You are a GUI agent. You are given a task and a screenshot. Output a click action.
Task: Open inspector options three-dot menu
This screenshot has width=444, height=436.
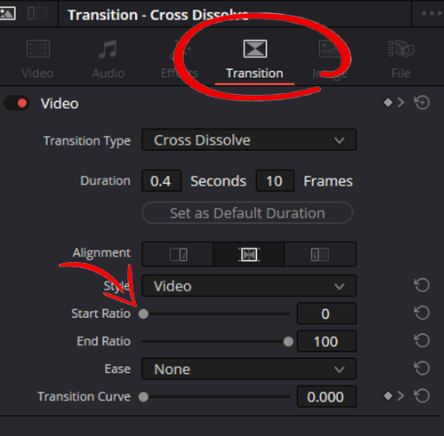pos(432,14)
